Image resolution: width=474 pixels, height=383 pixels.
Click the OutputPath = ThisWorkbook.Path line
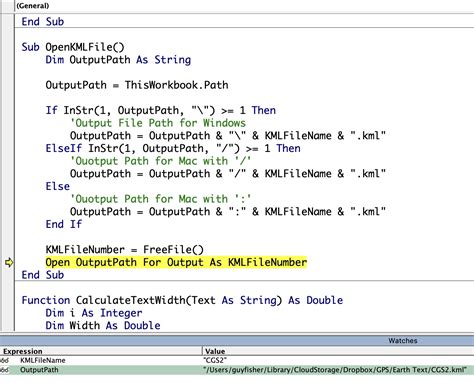[x=137, y=85]
